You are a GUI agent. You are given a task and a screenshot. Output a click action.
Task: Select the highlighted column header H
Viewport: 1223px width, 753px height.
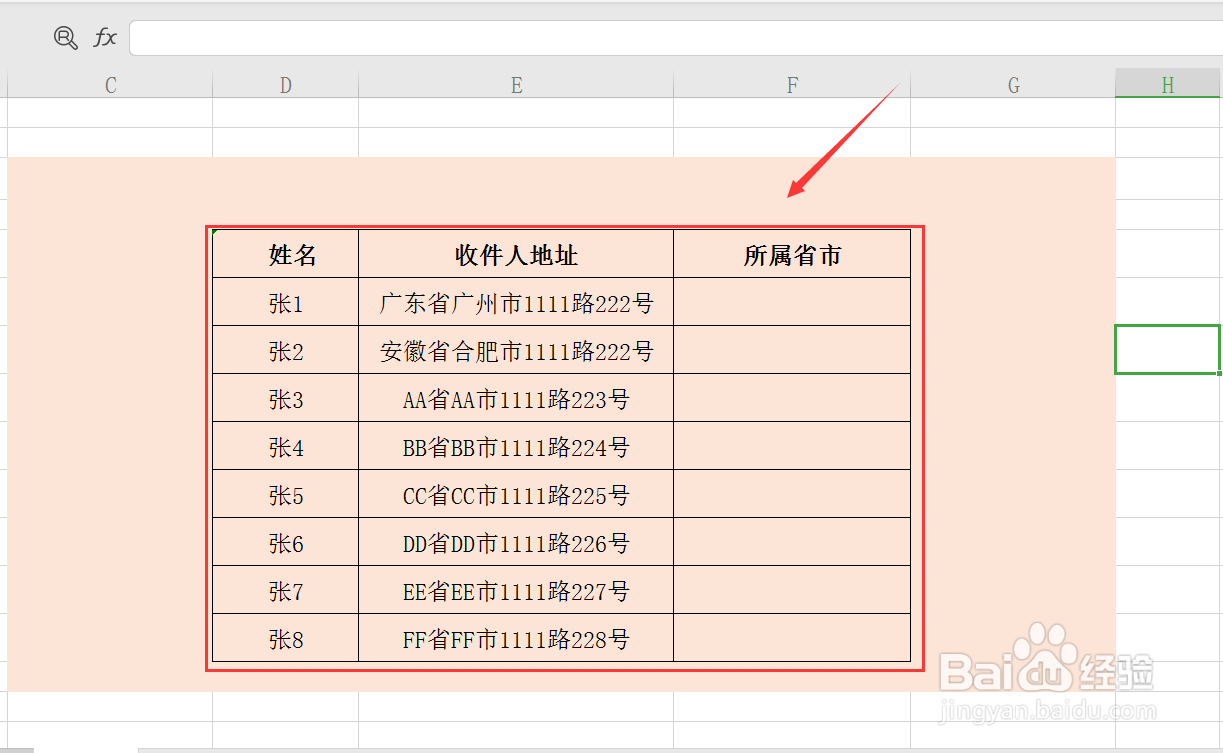point(1167,85)
